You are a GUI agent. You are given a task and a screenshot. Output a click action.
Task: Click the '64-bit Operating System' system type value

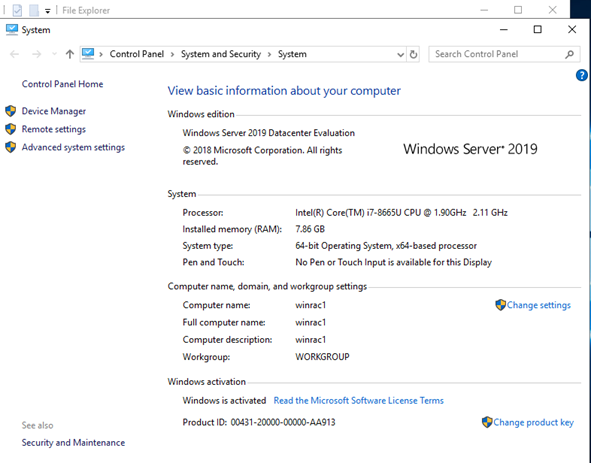(x=386, y=246)
